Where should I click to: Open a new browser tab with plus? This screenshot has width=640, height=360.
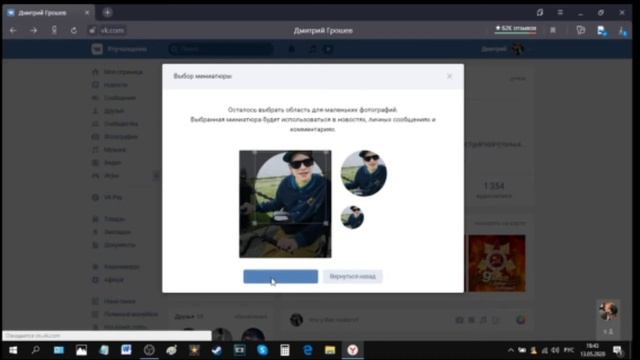(x=107, y=12)
